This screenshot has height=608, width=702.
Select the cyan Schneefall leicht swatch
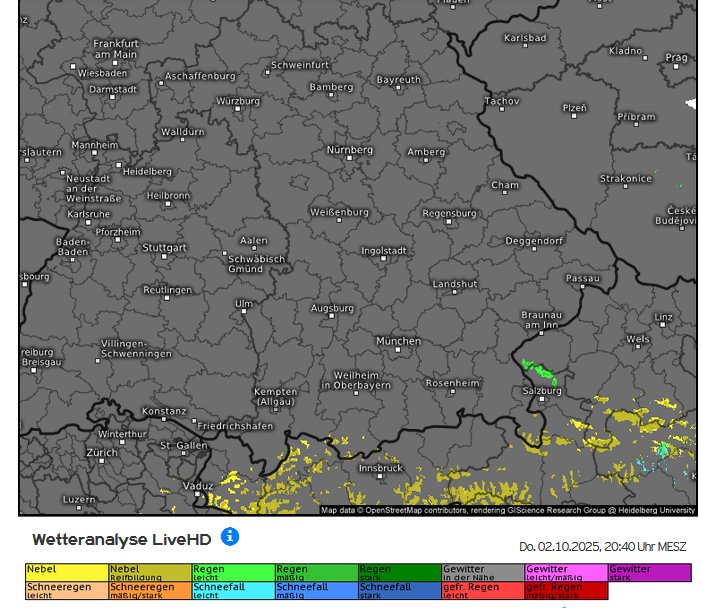coord(232,590)
